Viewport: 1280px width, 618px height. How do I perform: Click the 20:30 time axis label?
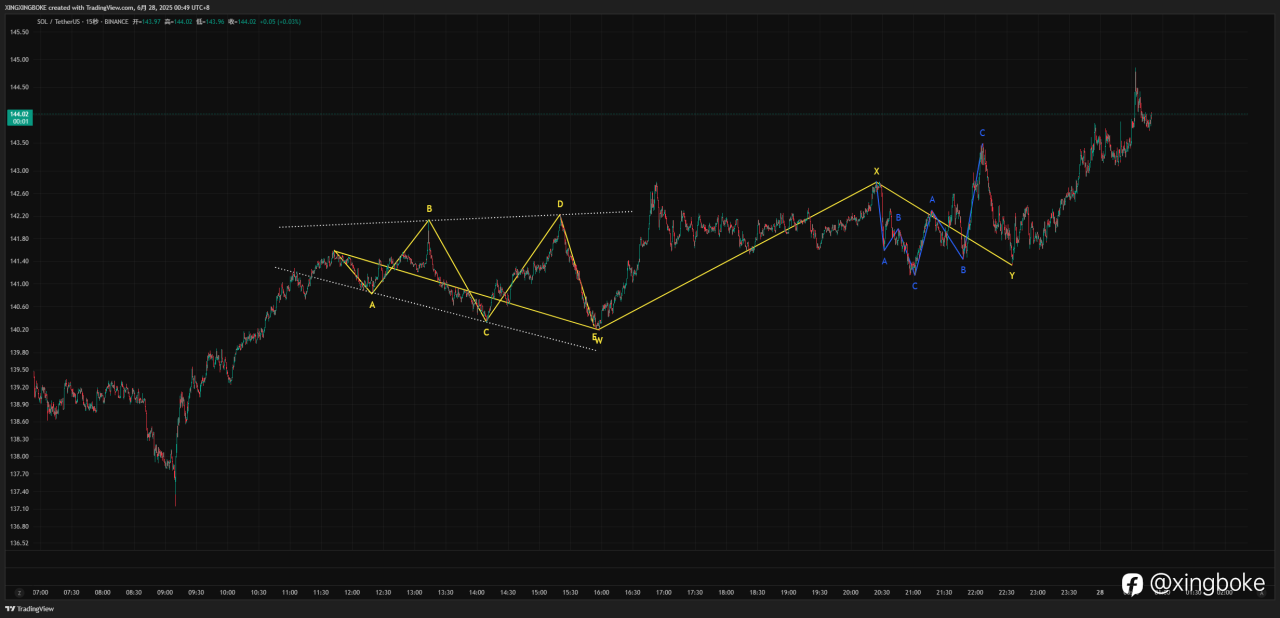(x=882, y=592)
